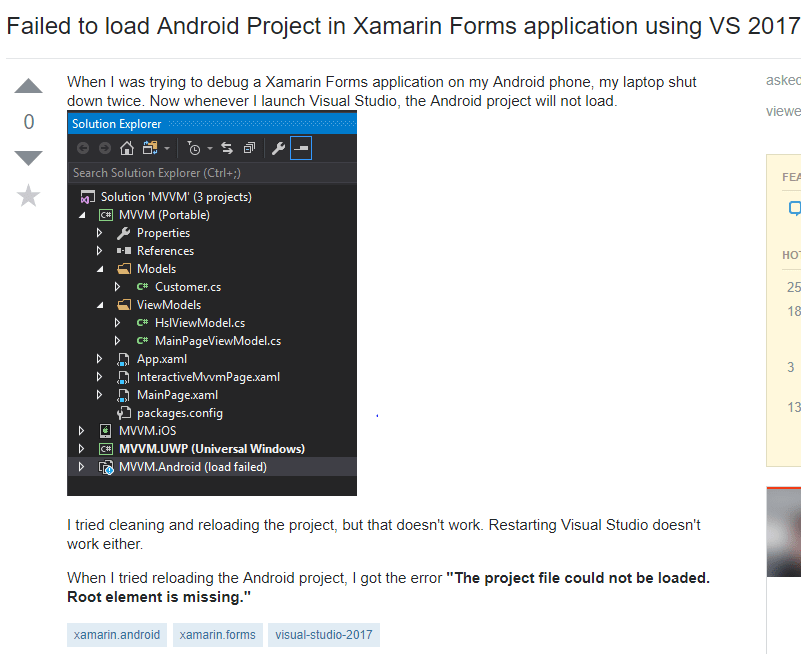Expand the MainPageViewModel.cs node
The image size is (801, 654).
click(x=117, y=341)
